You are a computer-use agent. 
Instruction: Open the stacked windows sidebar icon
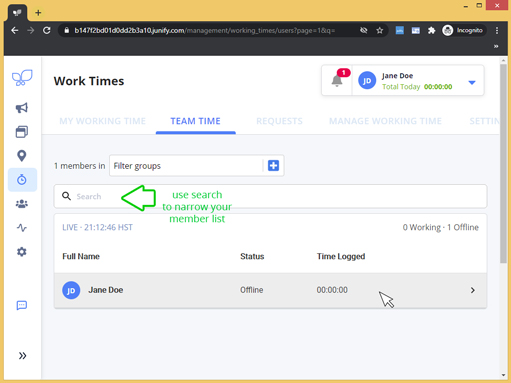pos(22,132)
